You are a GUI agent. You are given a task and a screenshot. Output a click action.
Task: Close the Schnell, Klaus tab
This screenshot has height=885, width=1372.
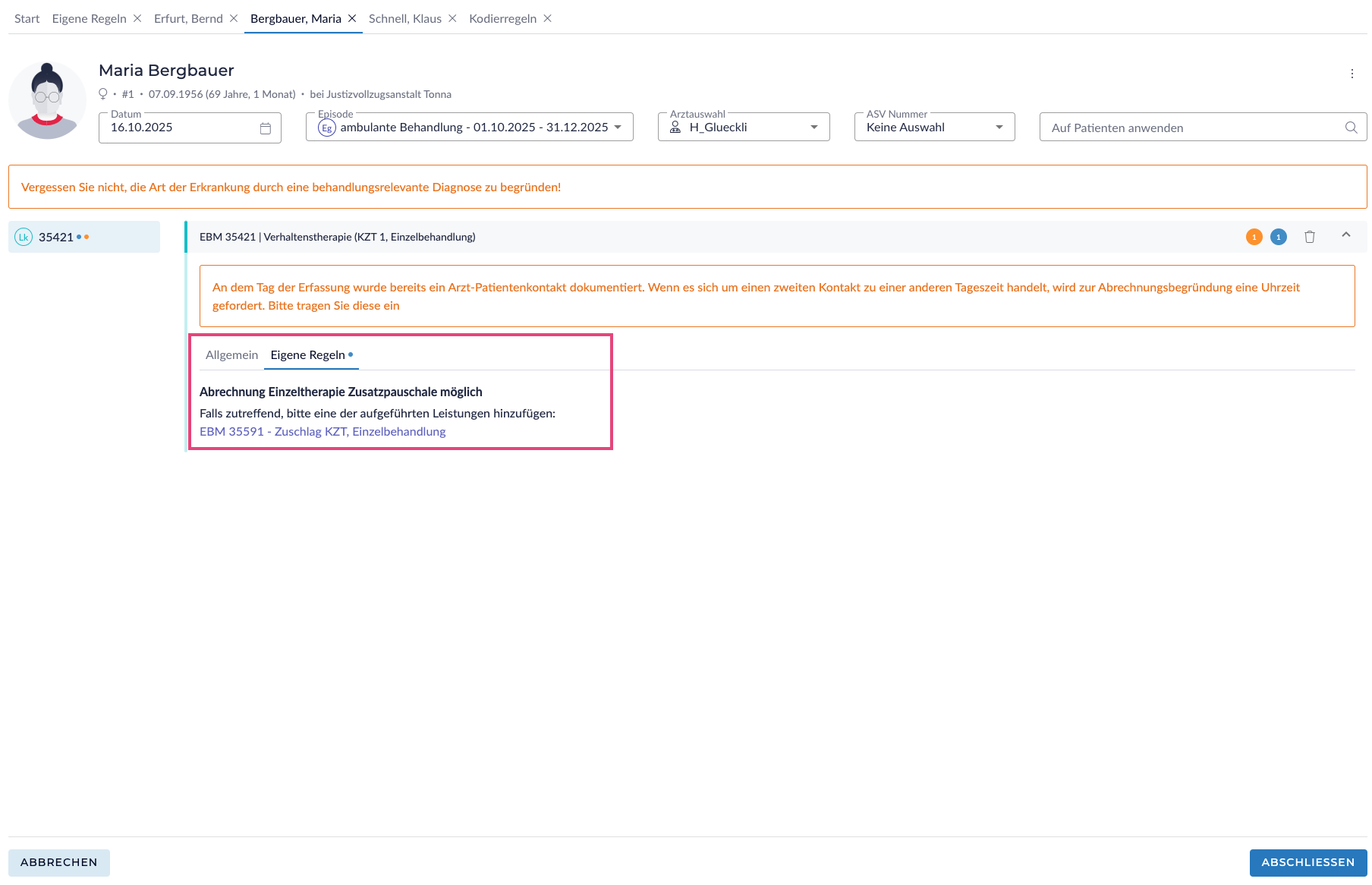click(452, 18)
